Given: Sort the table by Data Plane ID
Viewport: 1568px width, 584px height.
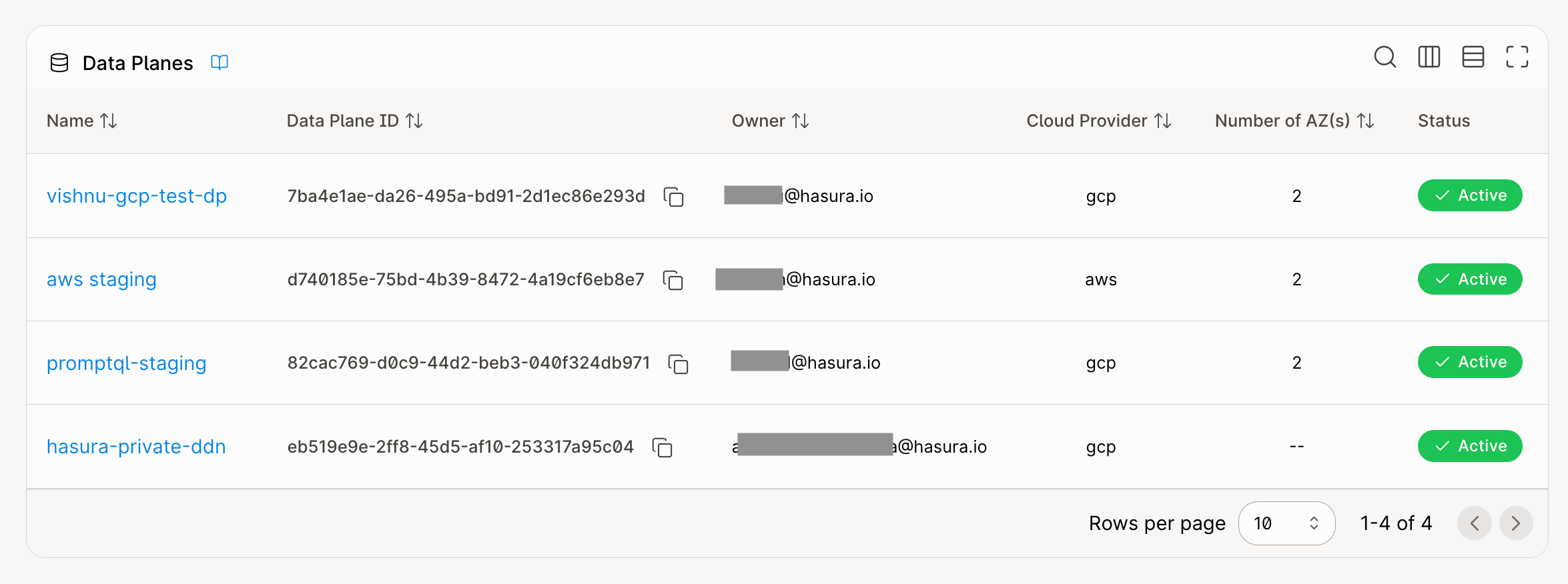Looking at the screenshot, I should click(414, 121).
